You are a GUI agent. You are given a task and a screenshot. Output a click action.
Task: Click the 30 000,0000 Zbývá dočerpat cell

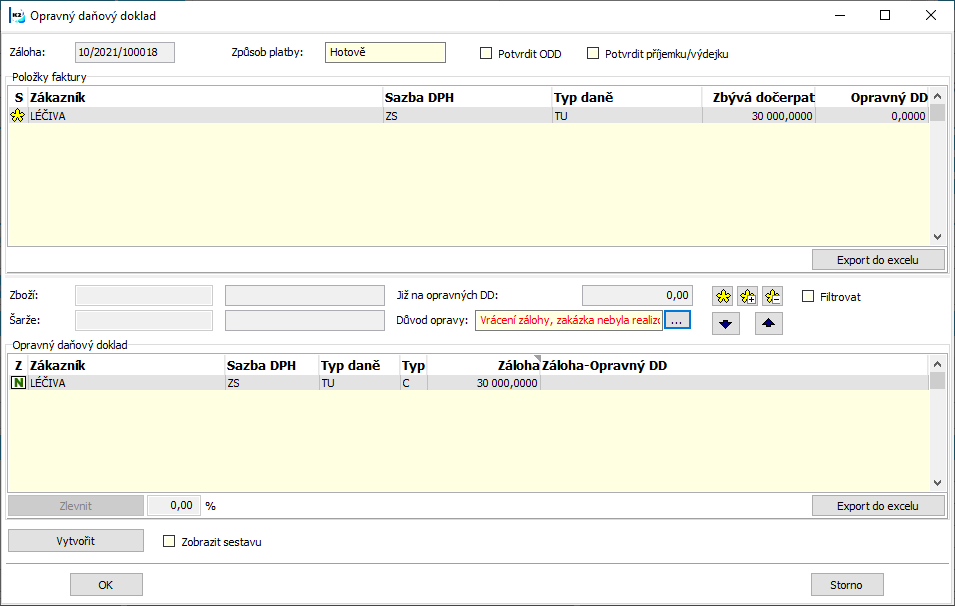758,116
